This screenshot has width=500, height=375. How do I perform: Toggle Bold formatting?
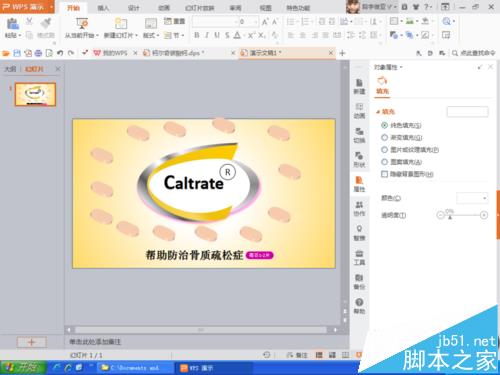(197, 35)
